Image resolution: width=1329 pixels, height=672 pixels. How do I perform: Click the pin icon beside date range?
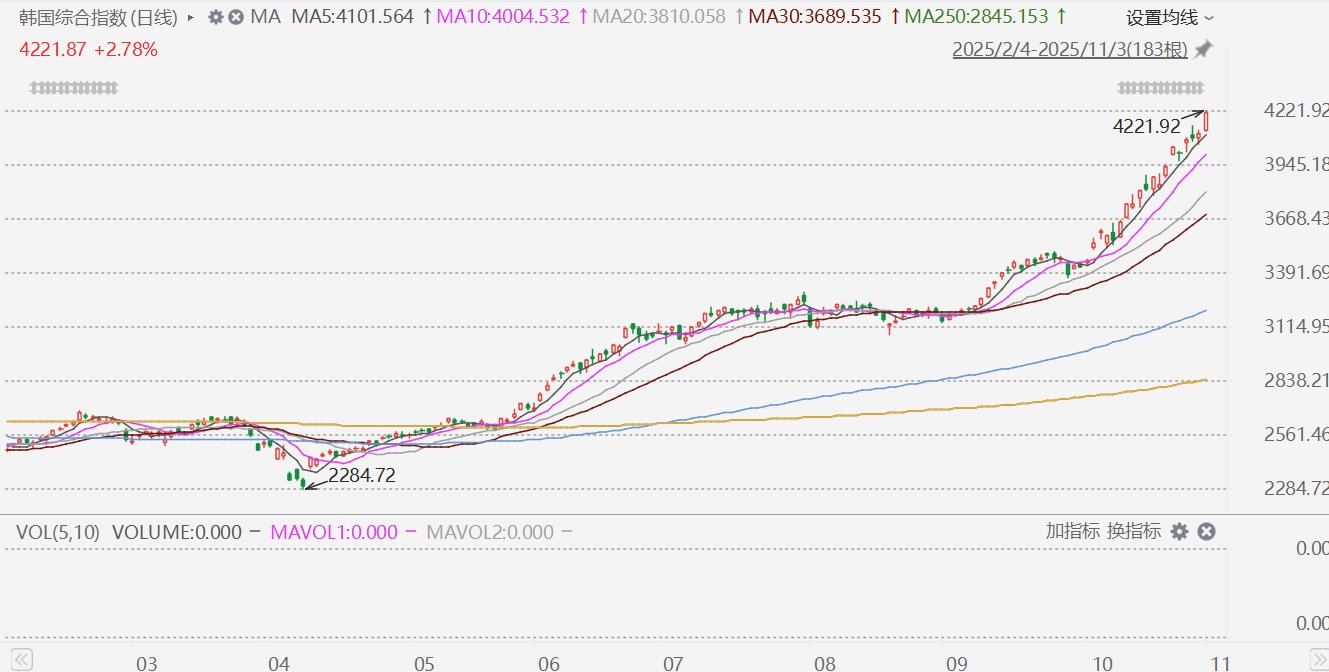[1204, 49]
